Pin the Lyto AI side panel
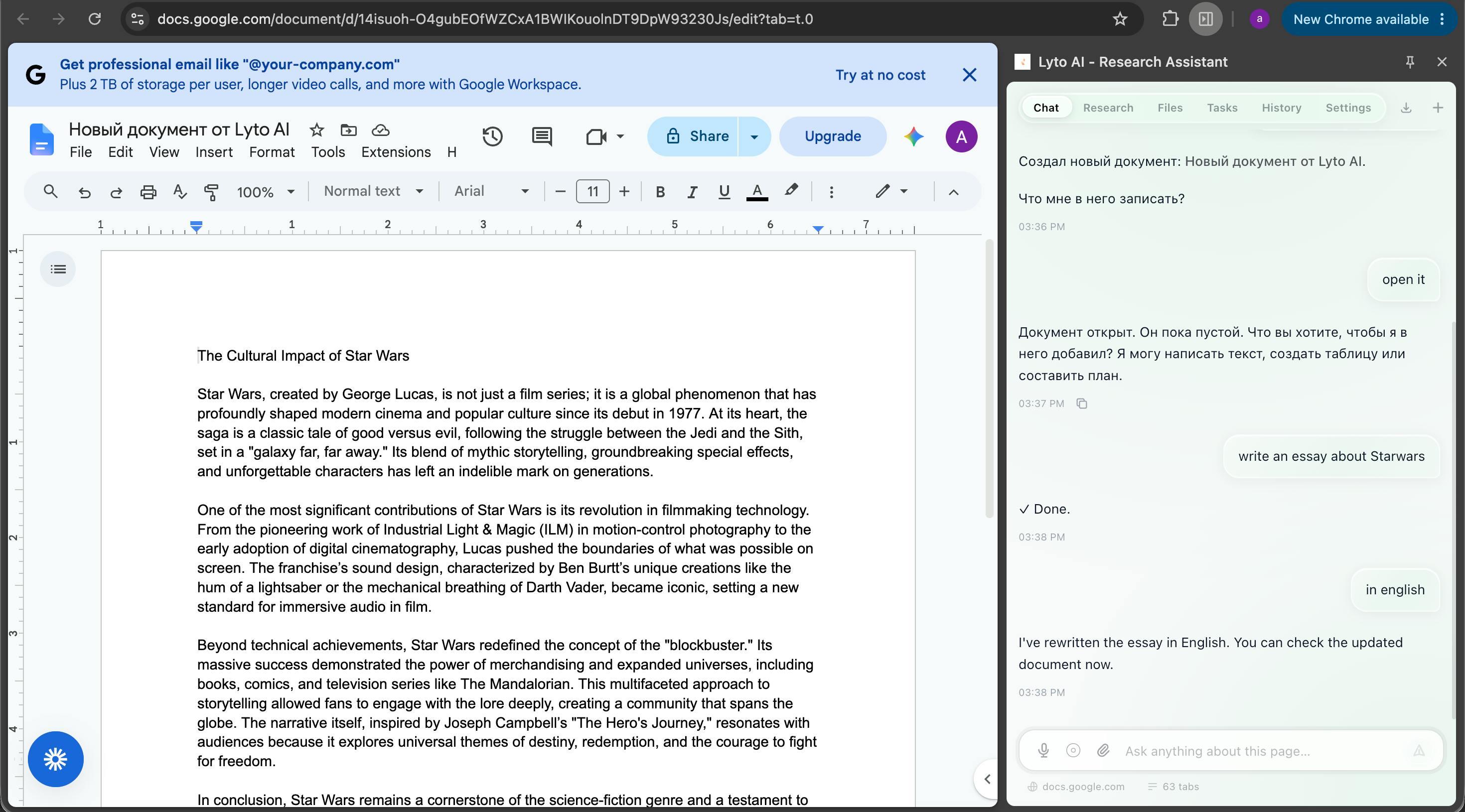This screenshot has height=812, width=1465. [x=1410, y=62]
